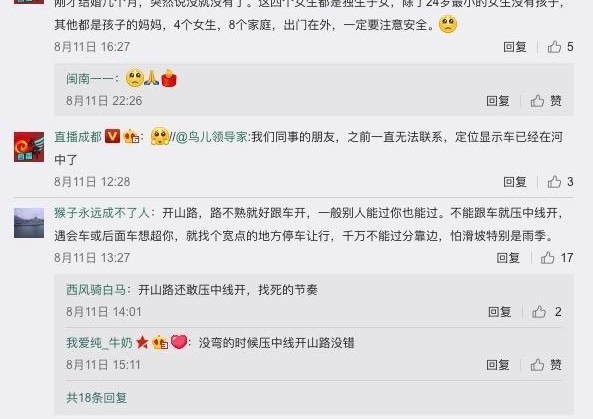Viewport: 593px width, 419px height.
Task: Open 西风骑白马's username link
Action: point(96,290)
